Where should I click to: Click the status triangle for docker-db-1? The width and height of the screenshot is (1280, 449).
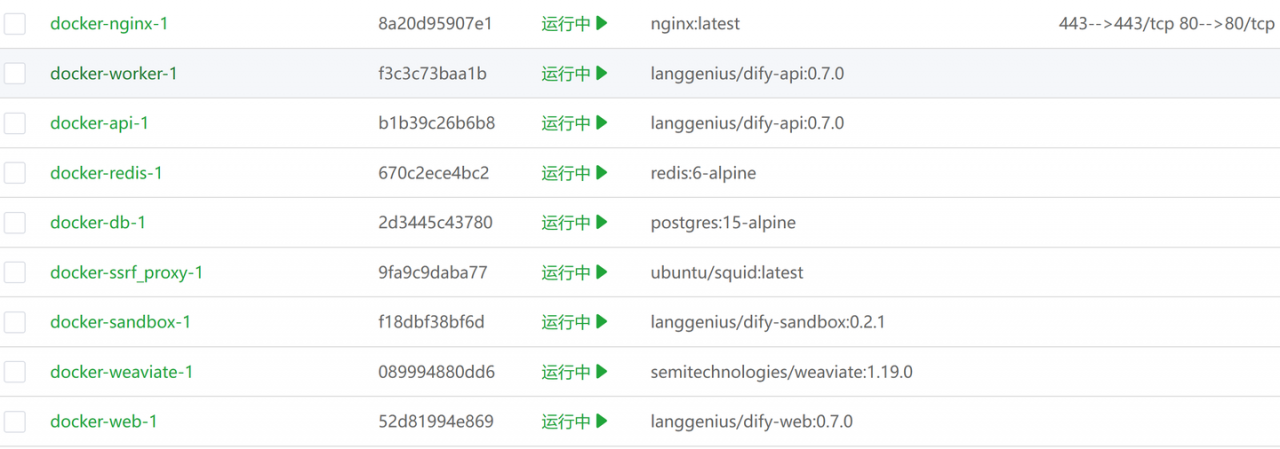[602, 222]
